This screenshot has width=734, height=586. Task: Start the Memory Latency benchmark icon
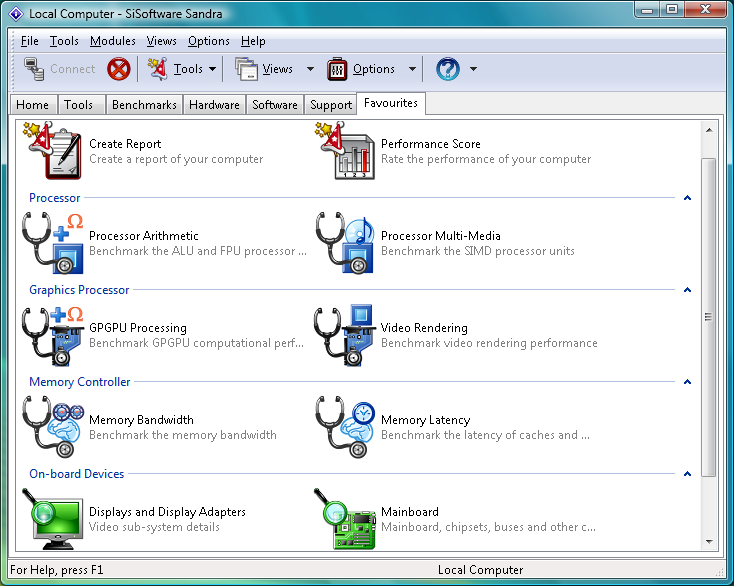click(345, 427)
